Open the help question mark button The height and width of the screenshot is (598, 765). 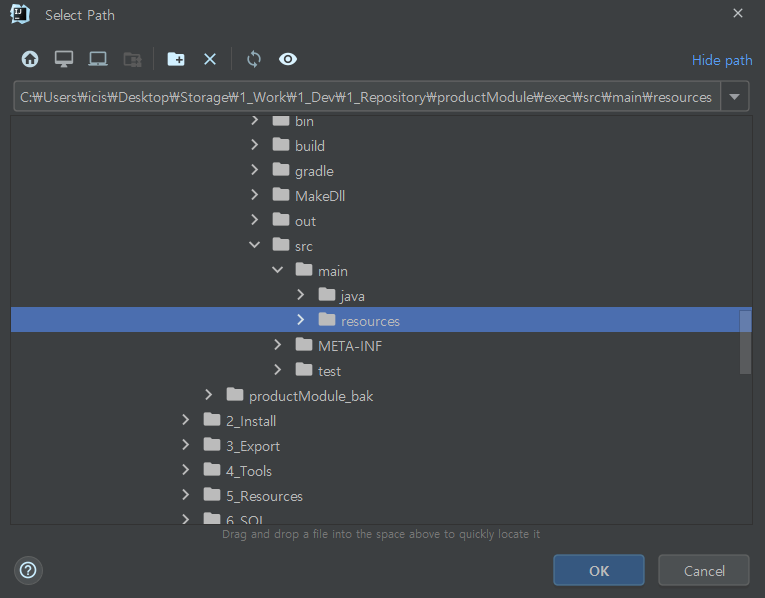28,570
